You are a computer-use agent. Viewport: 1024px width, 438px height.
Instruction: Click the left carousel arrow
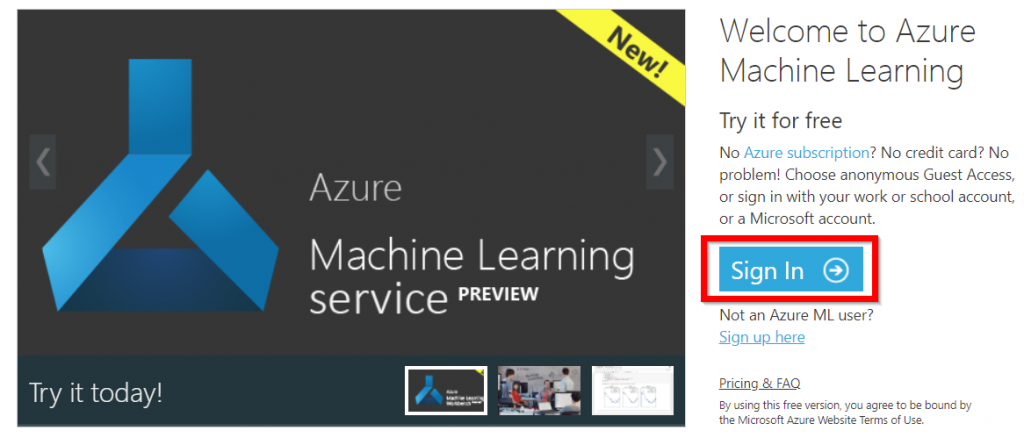pos(42,160)
